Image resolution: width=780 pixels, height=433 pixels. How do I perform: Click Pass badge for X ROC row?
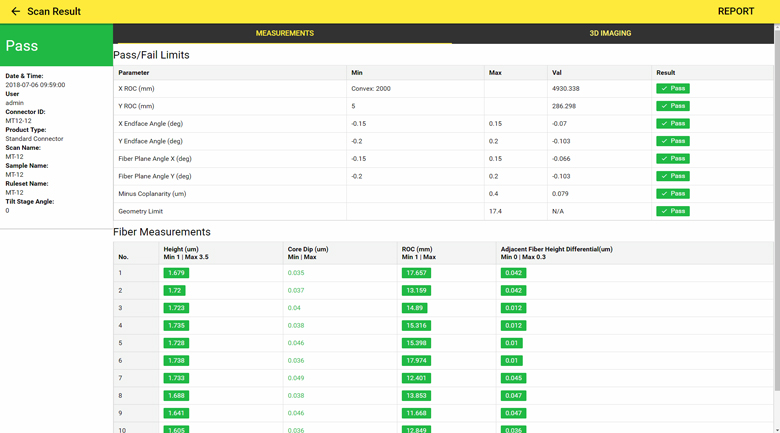(672, 89)
